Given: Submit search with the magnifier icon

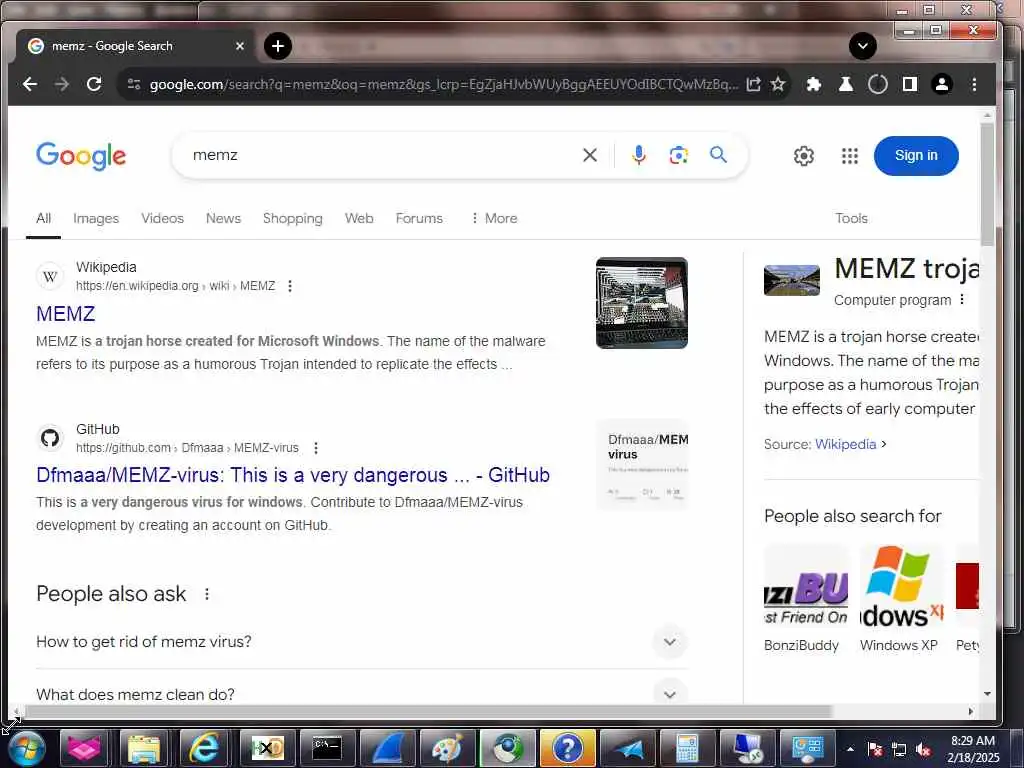Looking at the screenshot, I should [x=718, y=155].
